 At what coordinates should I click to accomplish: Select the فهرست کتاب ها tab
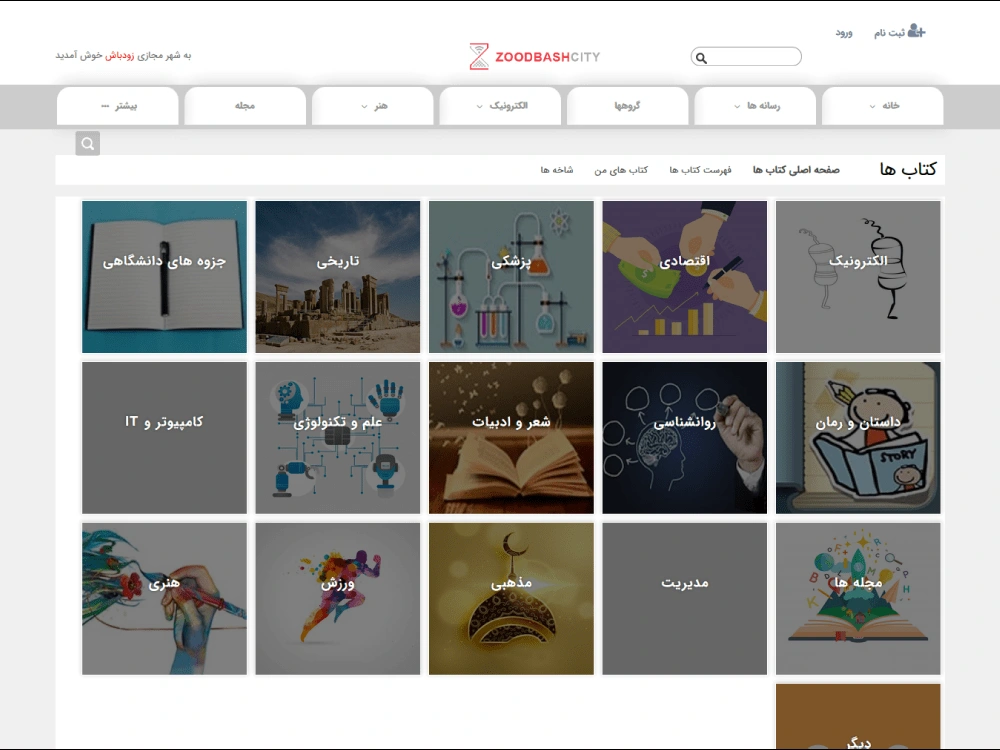[700, 170]
